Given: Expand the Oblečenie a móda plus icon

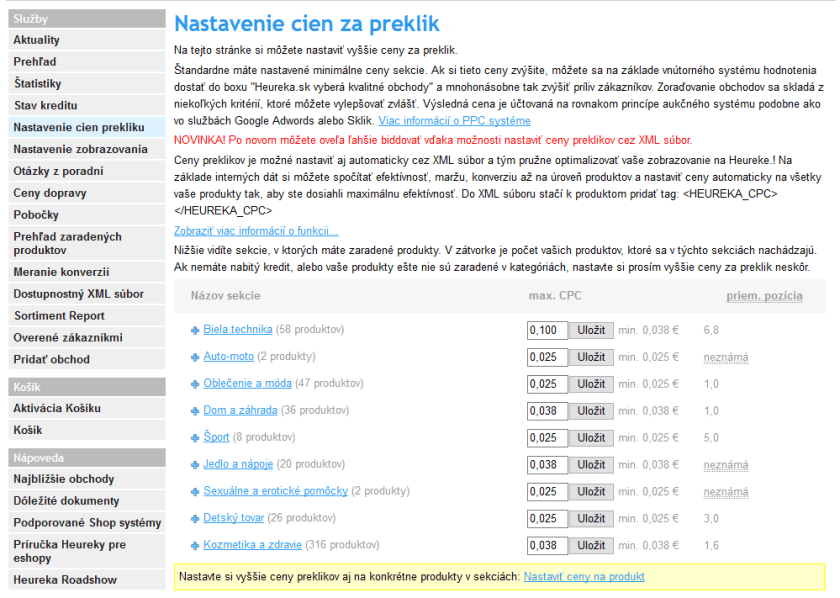Looking at the screenshot, I should [x=195, y=384].
